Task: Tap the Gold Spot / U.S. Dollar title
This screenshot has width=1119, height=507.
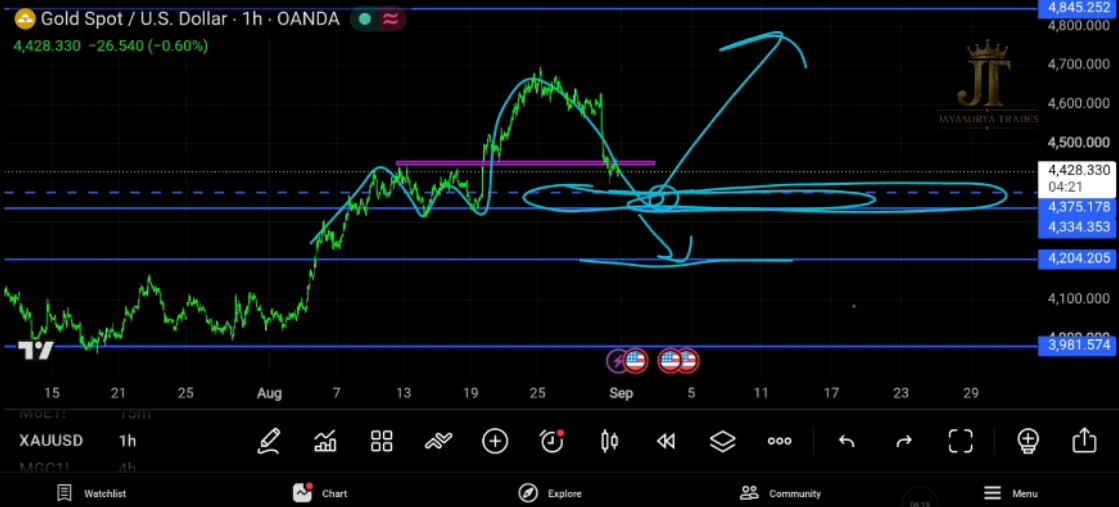Action: (x=190, y=19)
